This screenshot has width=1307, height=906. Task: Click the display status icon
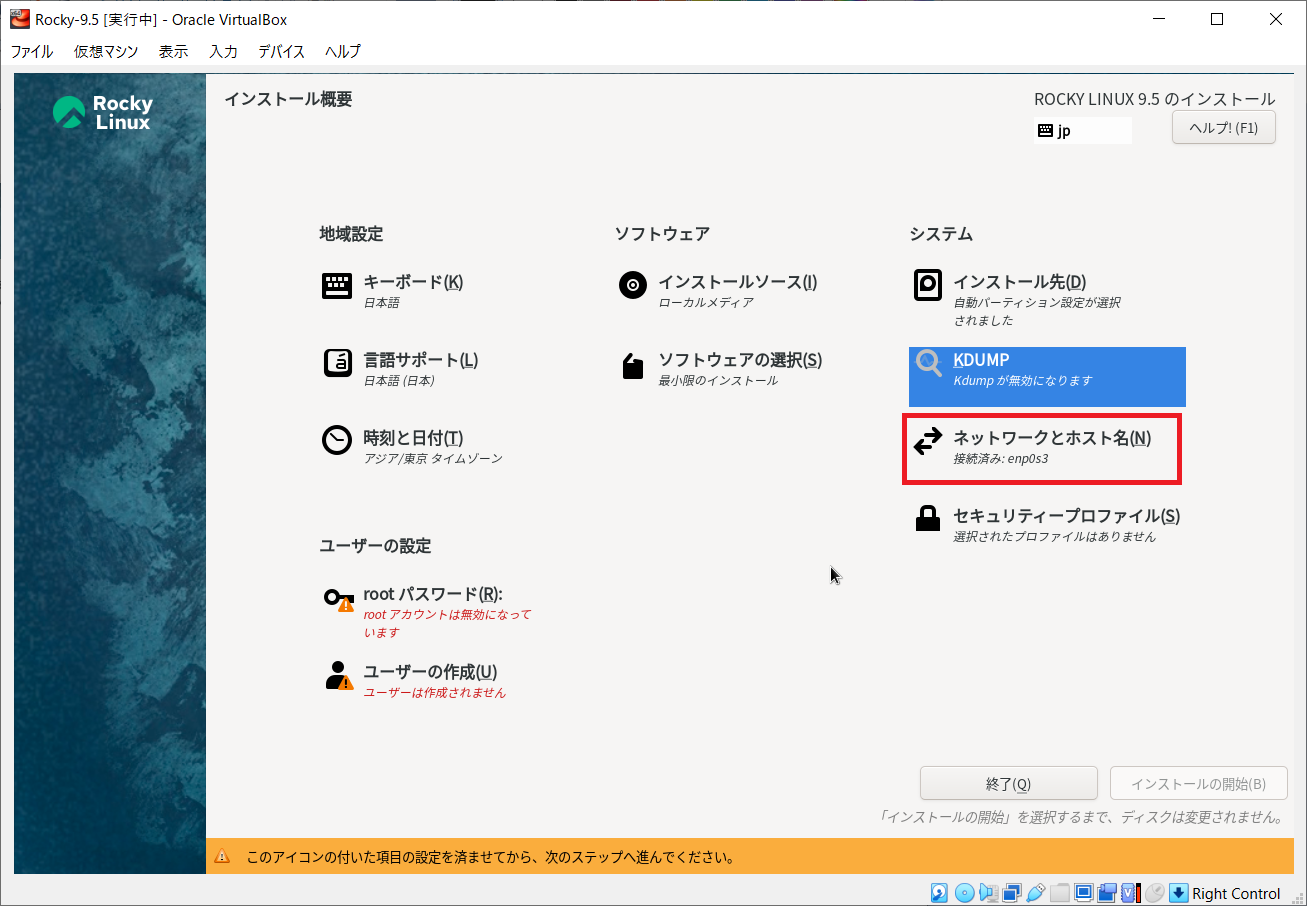[x=1084, y=893]
